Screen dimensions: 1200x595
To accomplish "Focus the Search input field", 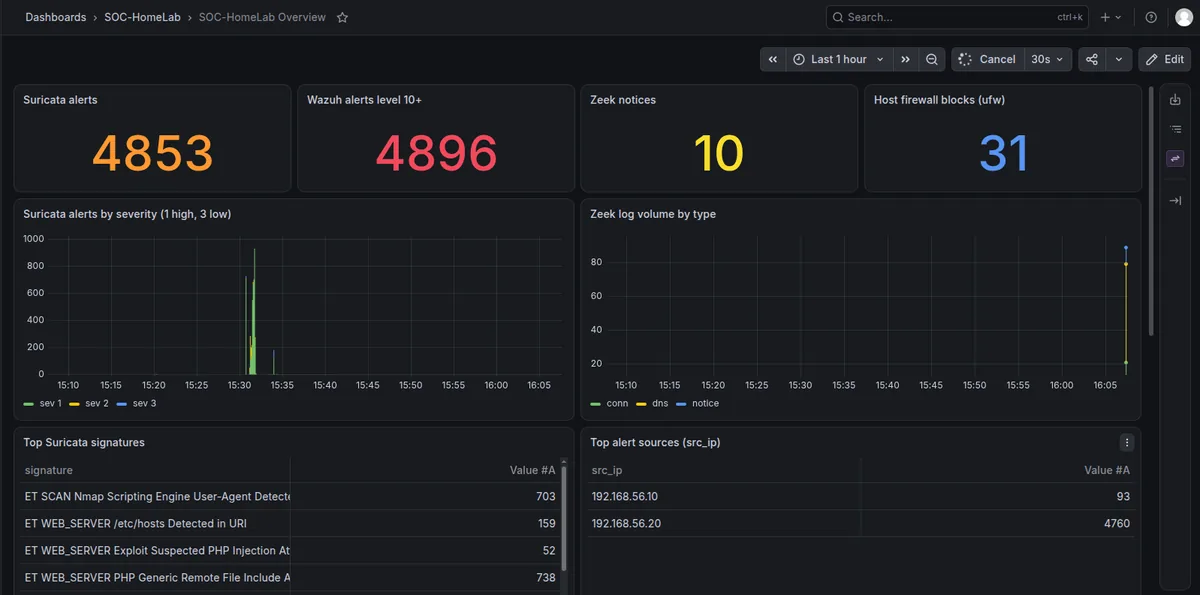I will [958, 17].
